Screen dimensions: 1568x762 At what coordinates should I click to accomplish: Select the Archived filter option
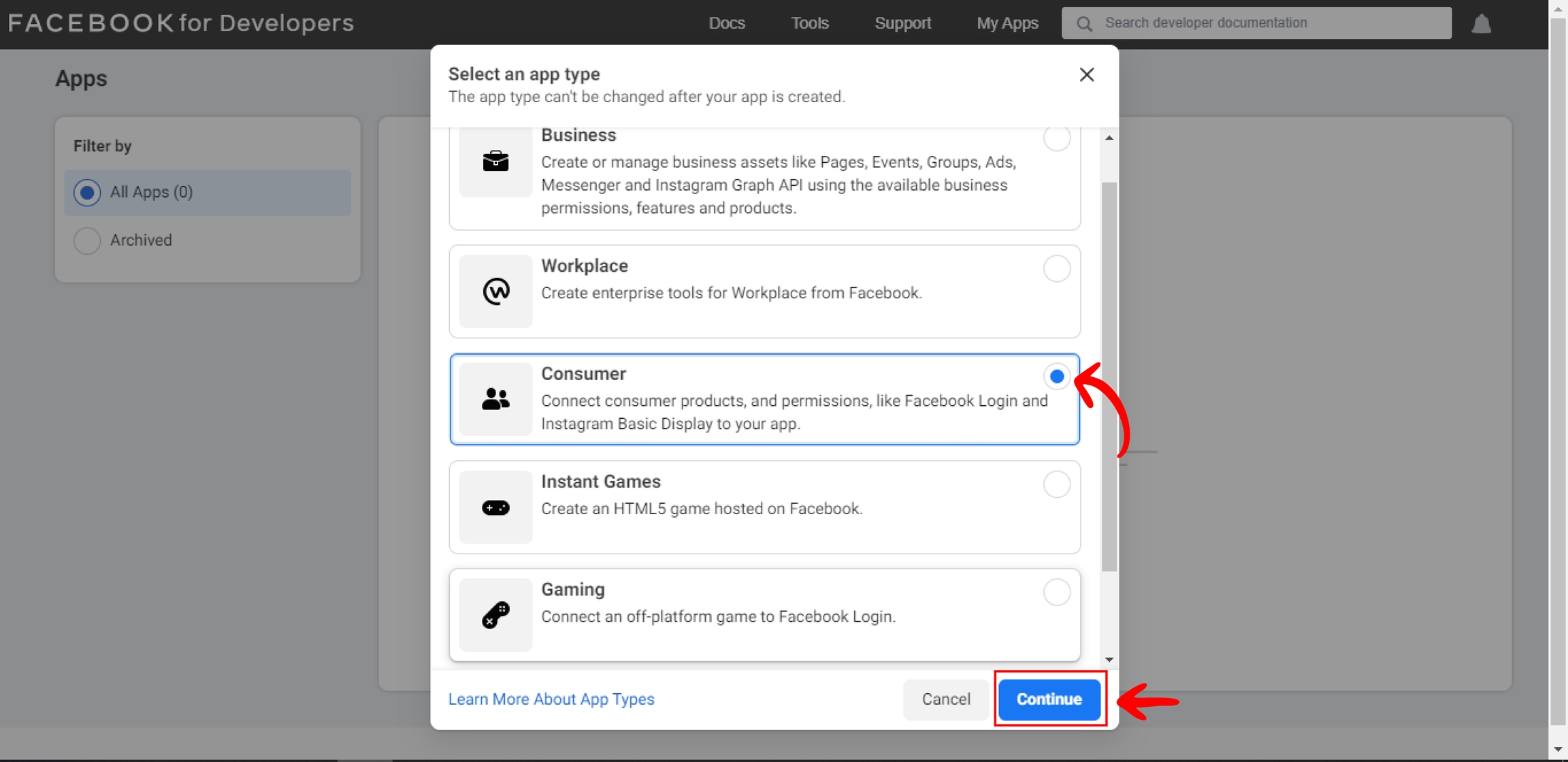[x=87, y=240]
